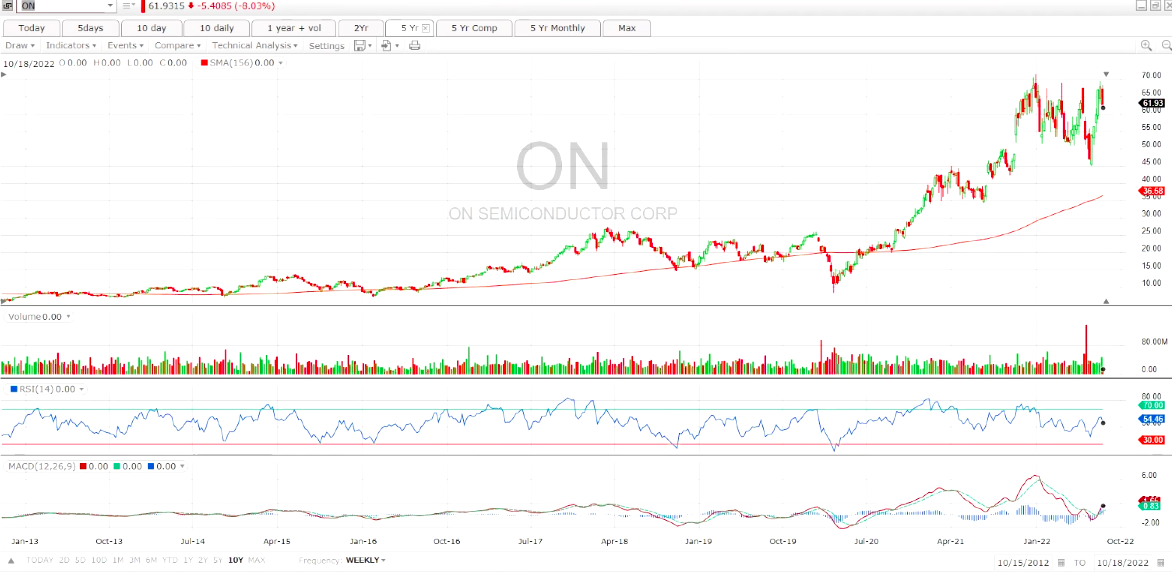Image resolution: width=1172 pixels, height=572 pixels.
Task: Select the TODAY range
Action: 39,560
